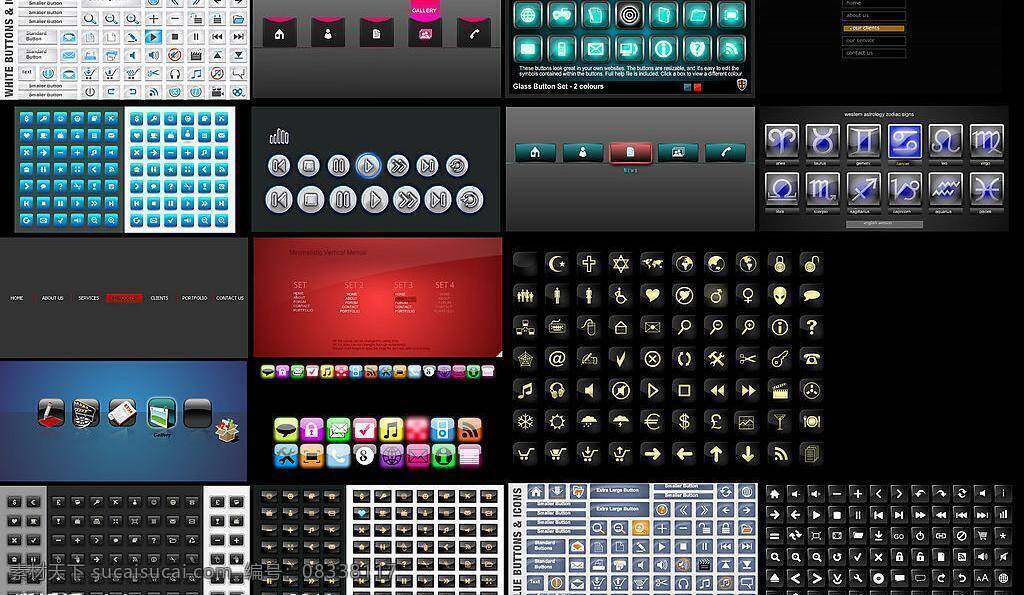The width and height of the screenshot is (1024, 595).
Task: Select the home tab in teal tab bar
Action: [x=536, y=152]
